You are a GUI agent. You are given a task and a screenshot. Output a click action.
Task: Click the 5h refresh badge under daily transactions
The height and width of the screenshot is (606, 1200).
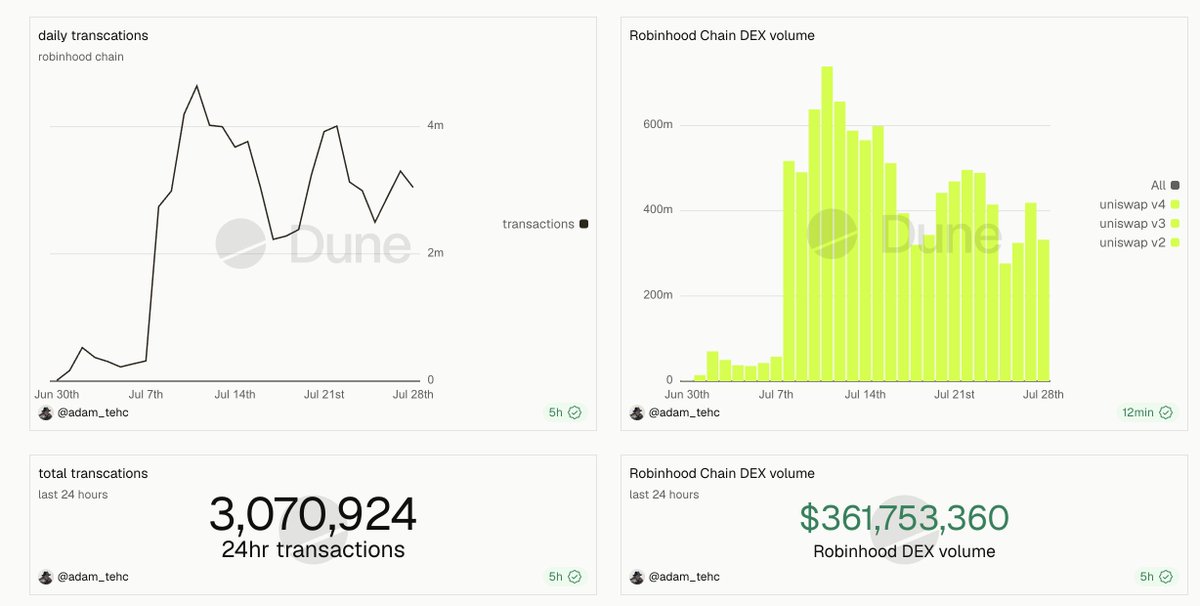pyautogui.click(x=564, y=412)
